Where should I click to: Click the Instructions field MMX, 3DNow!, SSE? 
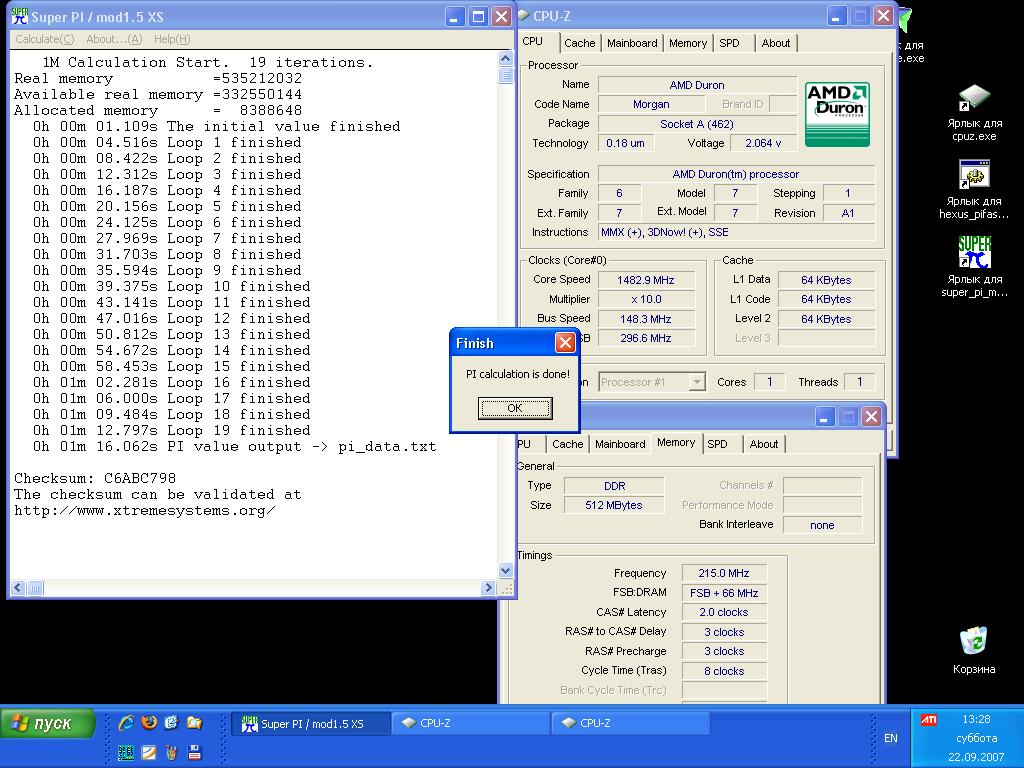[x=737, y=232]
